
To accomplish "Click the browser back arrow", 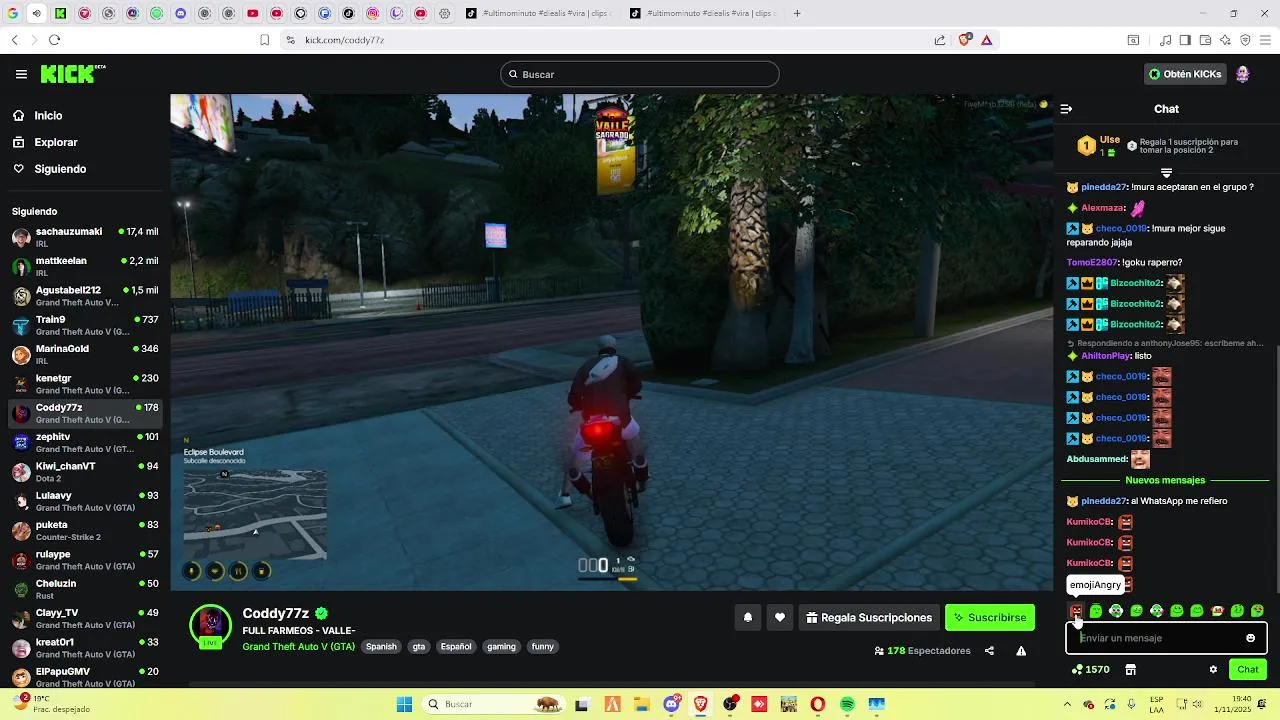I will pyautogui.click(x=15, y=40).
